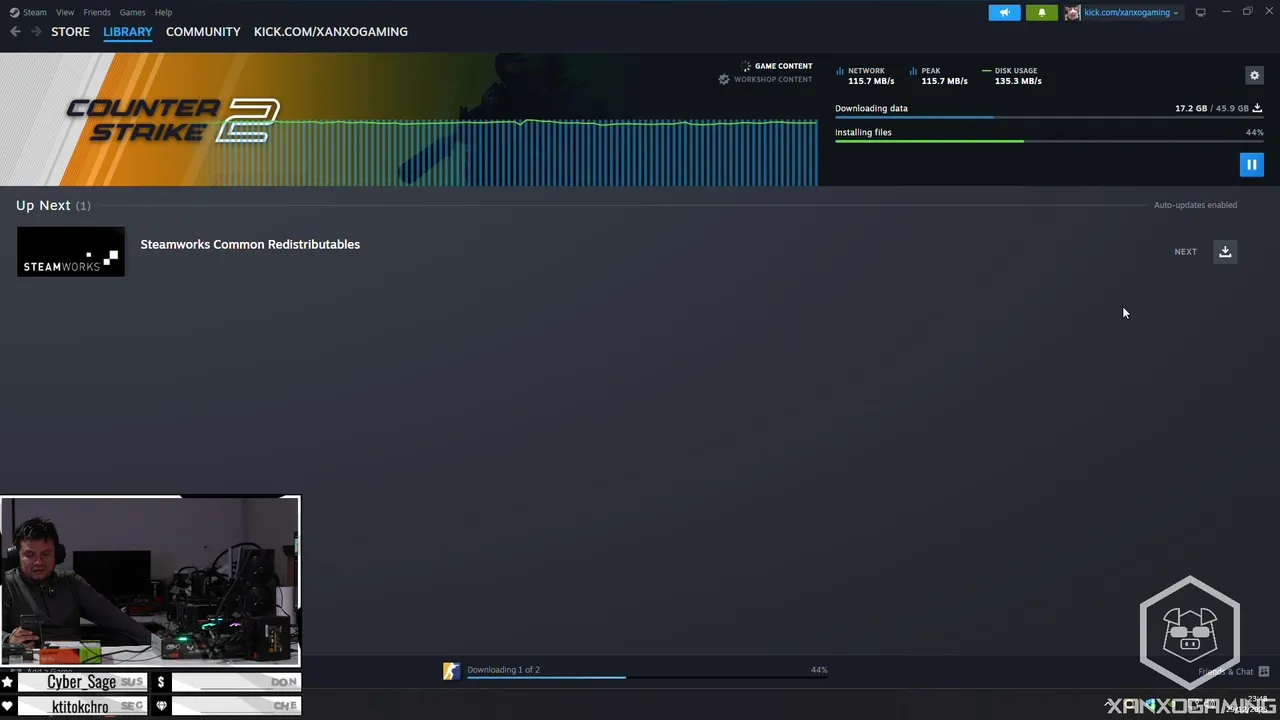Open the Steam menu

35,12
